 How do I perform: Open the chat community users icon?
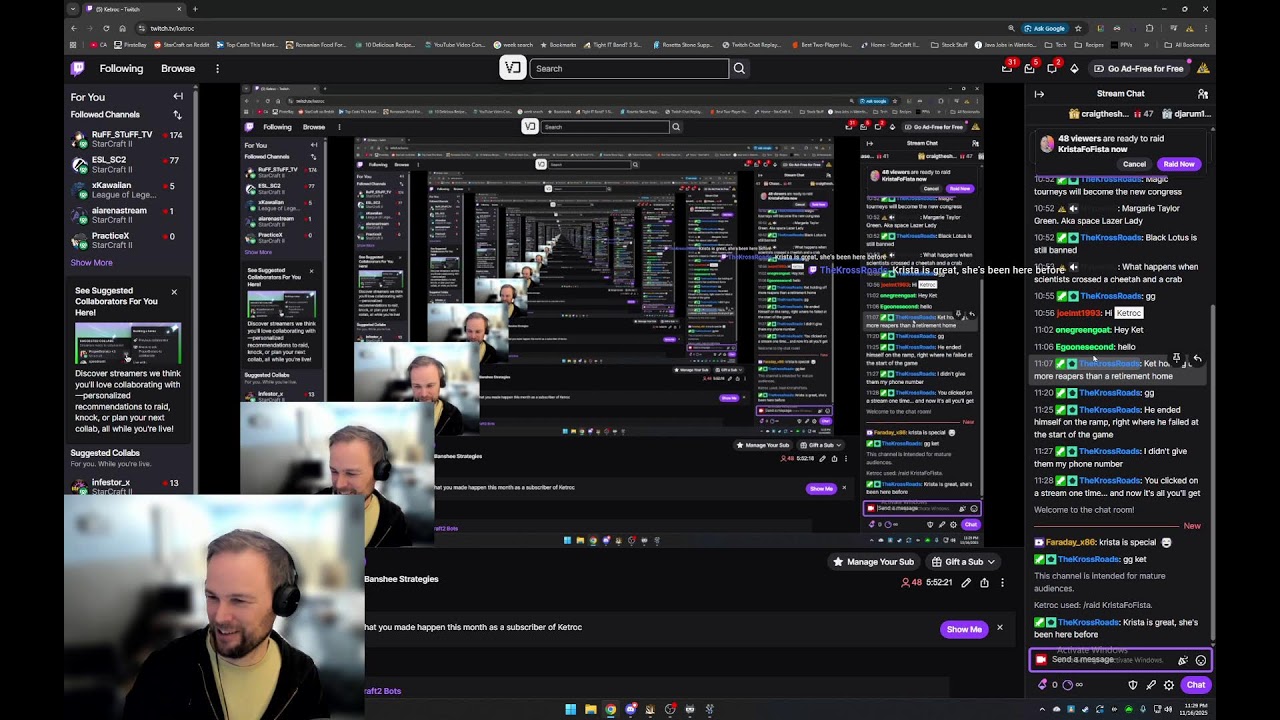(x=1203, y=94)
